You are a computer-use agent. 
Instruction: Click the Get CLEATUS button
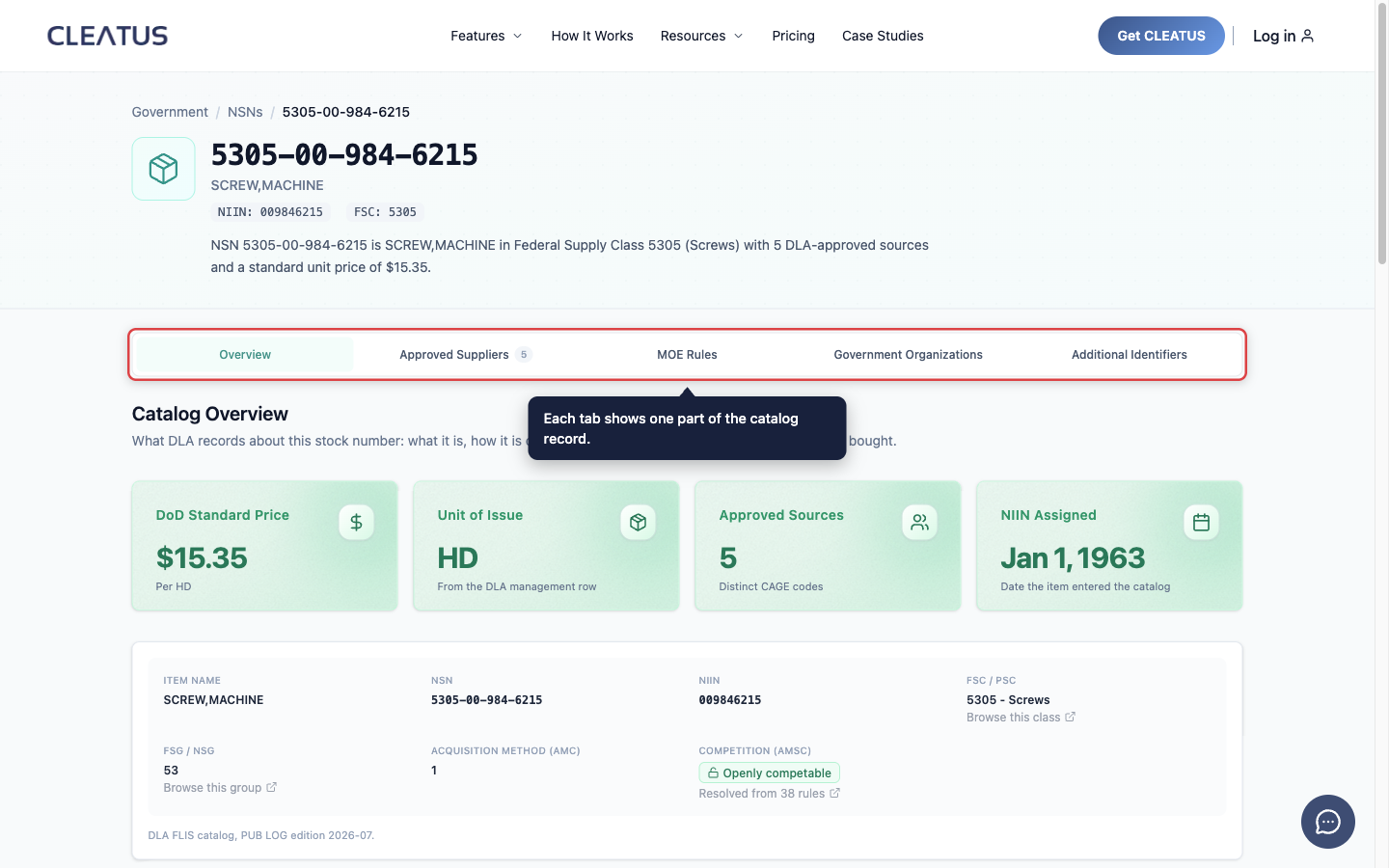(x=1161, y=36)
